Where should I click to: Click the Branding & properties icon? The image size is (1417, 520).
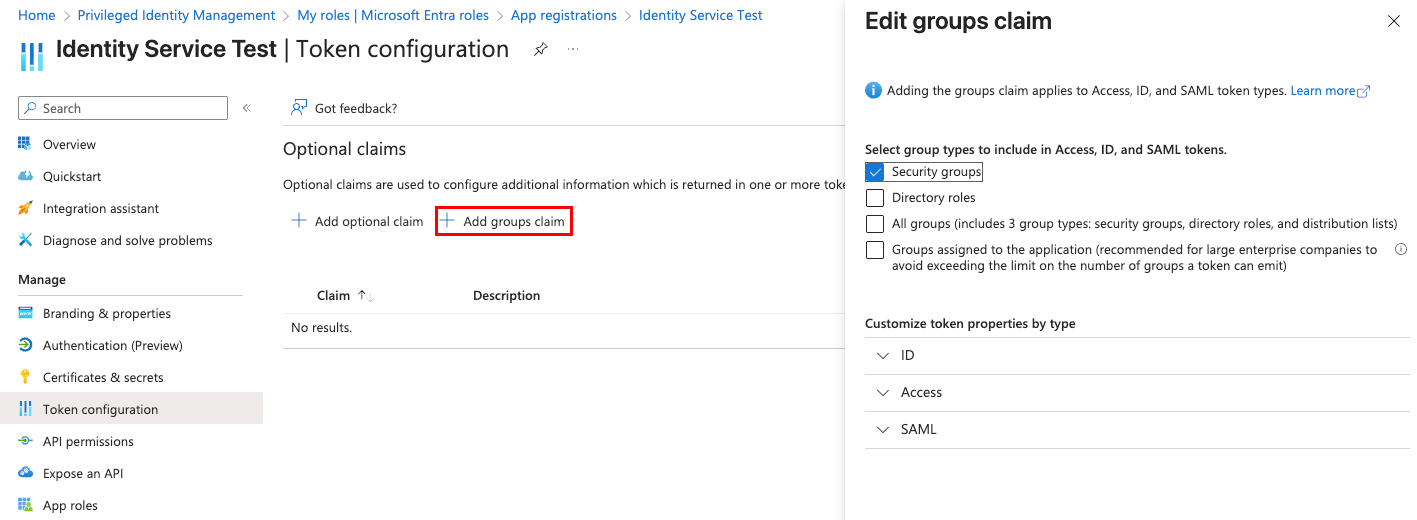pyautogui.click(x=26, y=313)
